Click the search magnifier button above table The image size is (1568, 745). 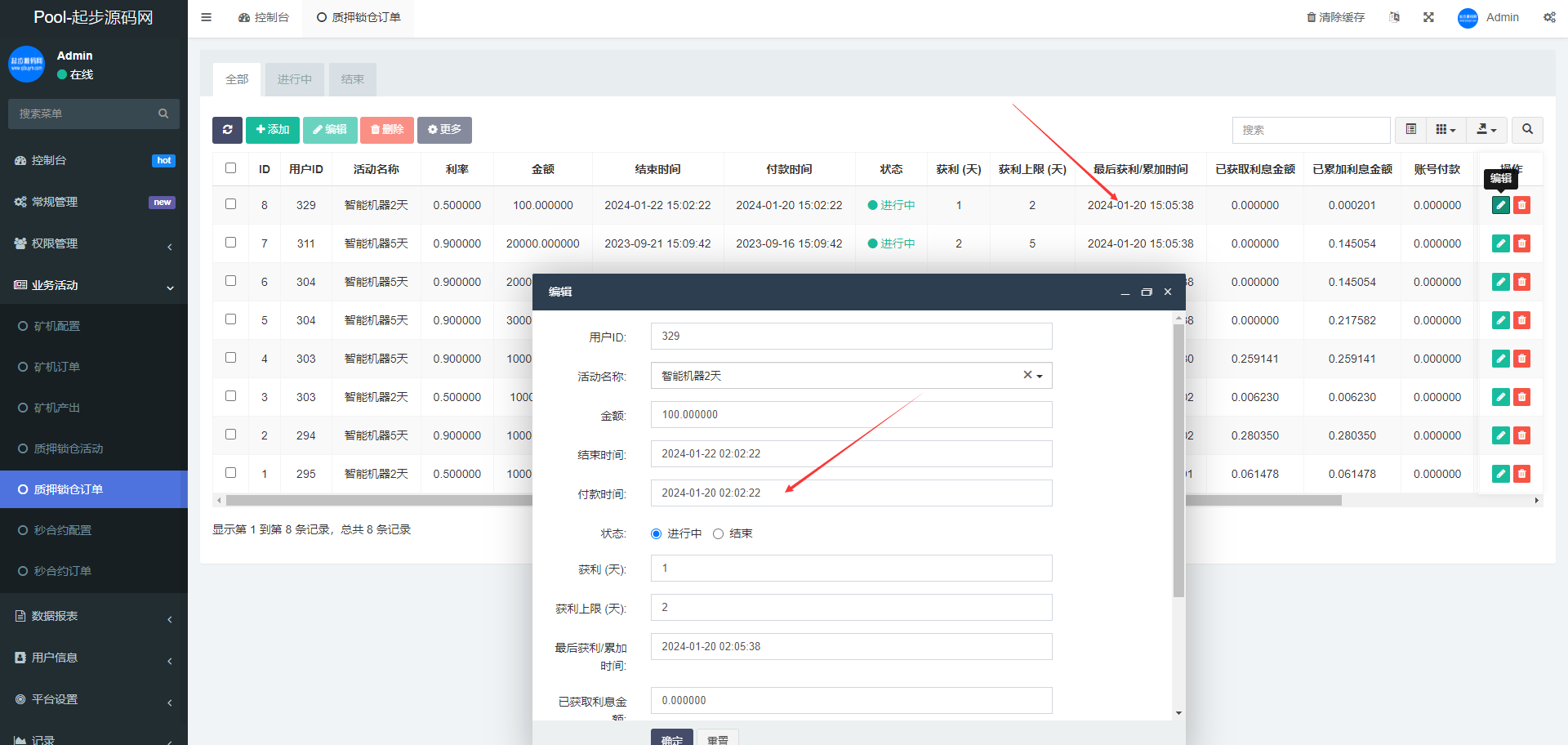[x=1527, y=130]
